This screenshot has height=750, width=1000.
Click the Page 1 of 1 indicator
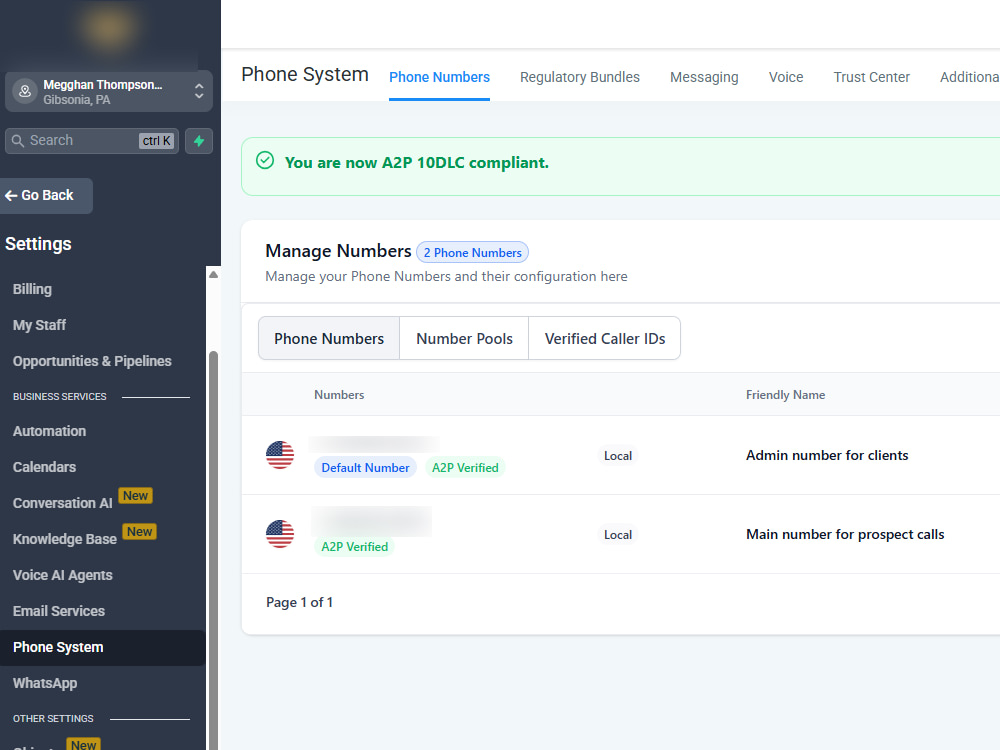(300, 602)
